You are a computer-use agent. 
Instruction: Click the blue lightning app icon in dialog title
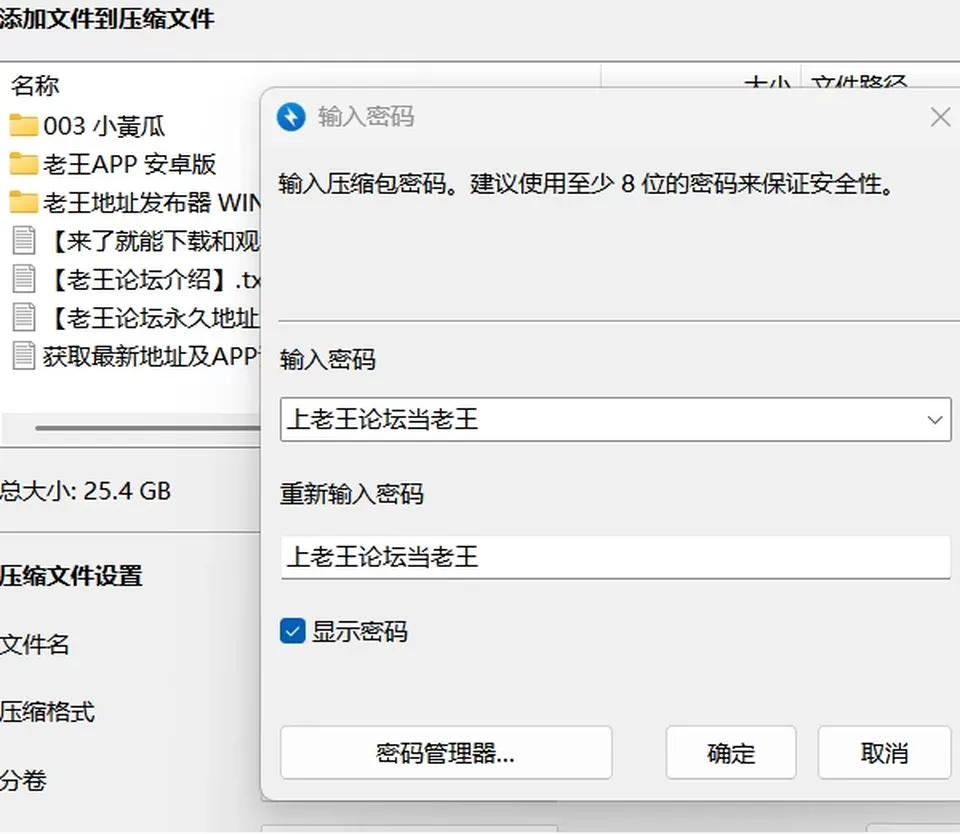tap(291, 117)
